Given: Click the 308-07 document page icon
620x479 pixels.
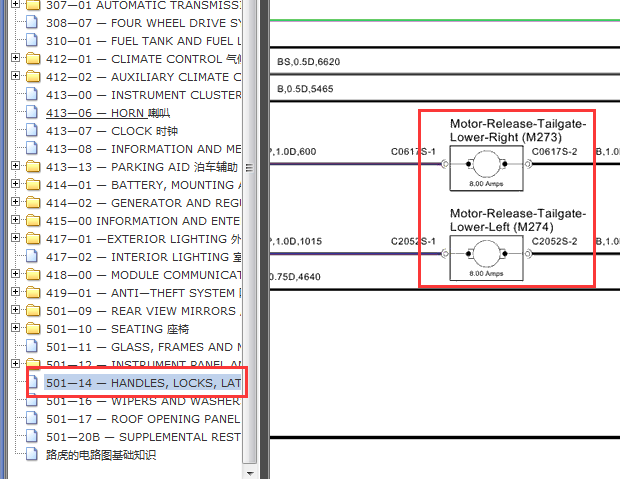Looking at the screenshot, I should (32, 23).
